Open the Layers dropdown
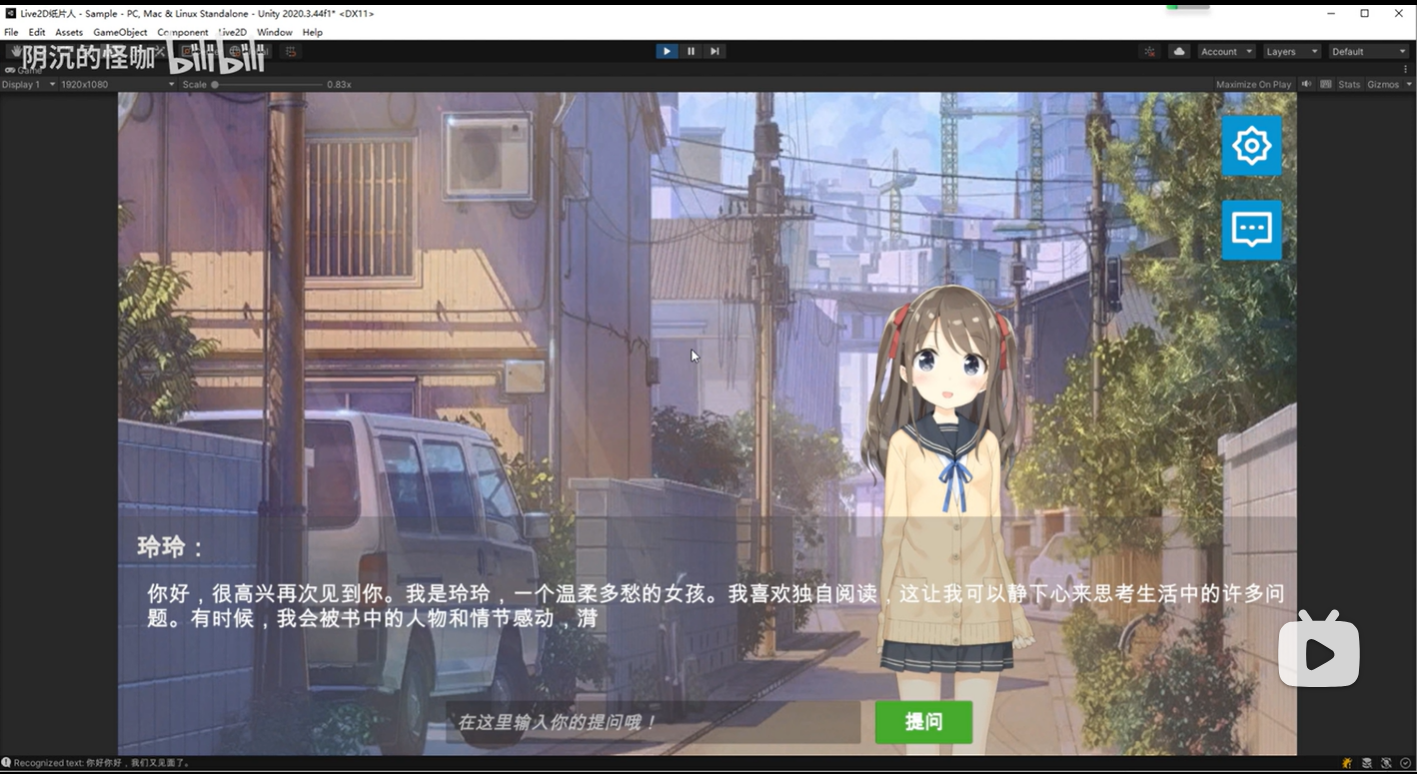Viewport: 1417px width, 774px height. (x=1291, y=51)
